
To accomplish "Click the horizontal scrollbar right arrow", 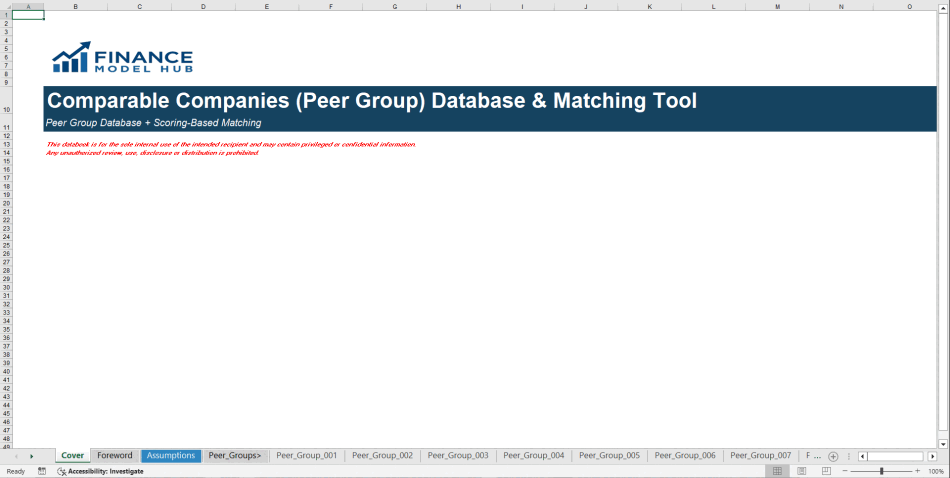I will 932,456.
